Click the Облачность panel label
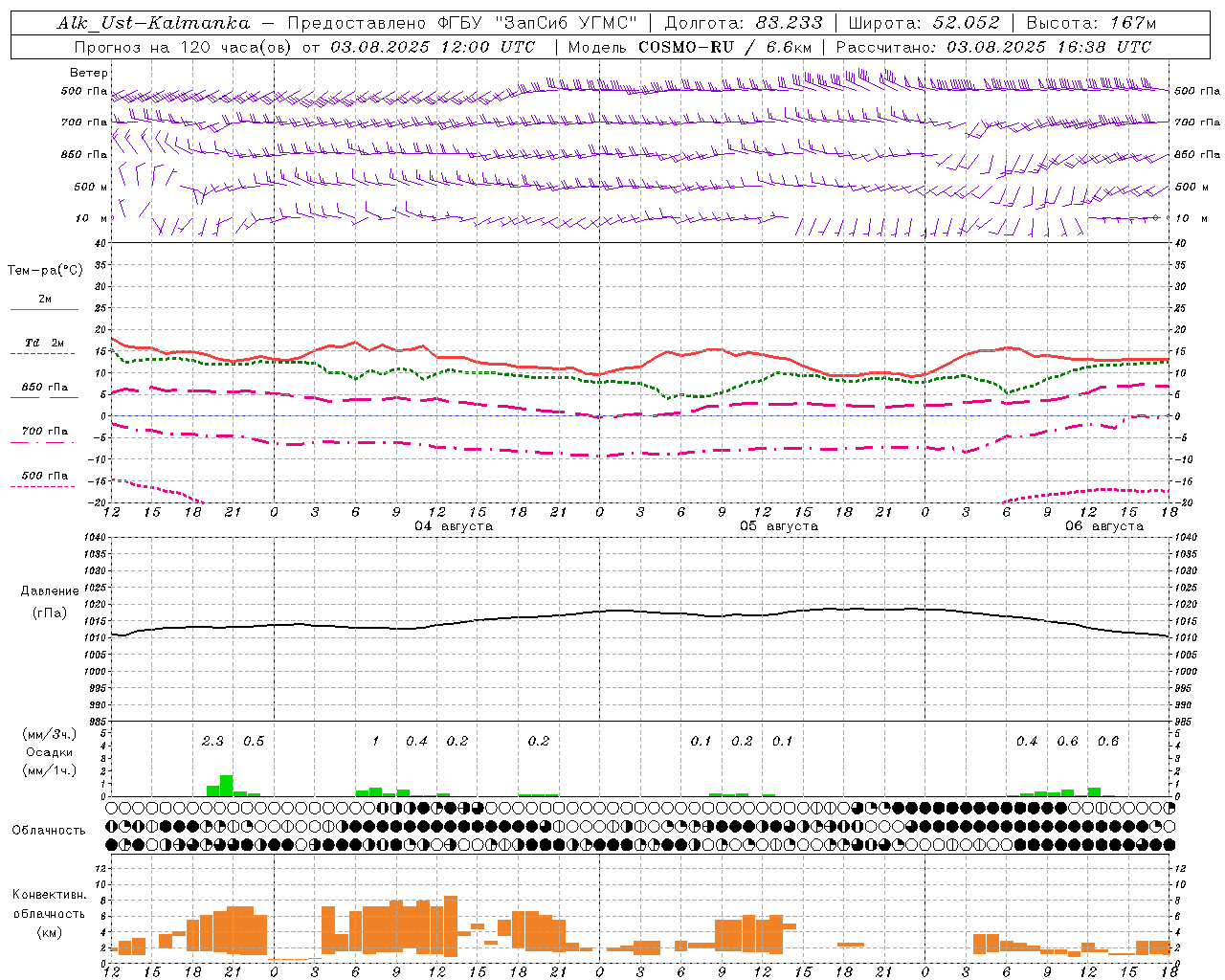The height and width of the screenshot is (980, 1225). [x=50, y=831]
